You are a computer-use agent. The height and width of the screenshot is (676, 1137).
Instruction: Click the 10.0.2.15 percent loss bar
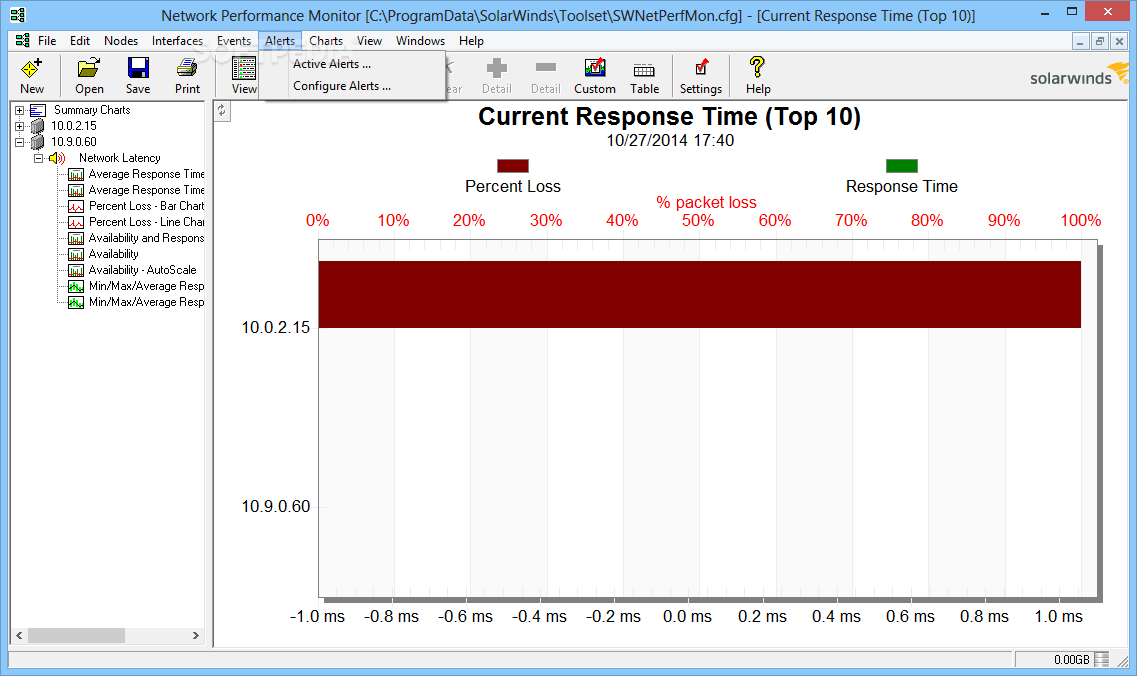coord(700,294)
